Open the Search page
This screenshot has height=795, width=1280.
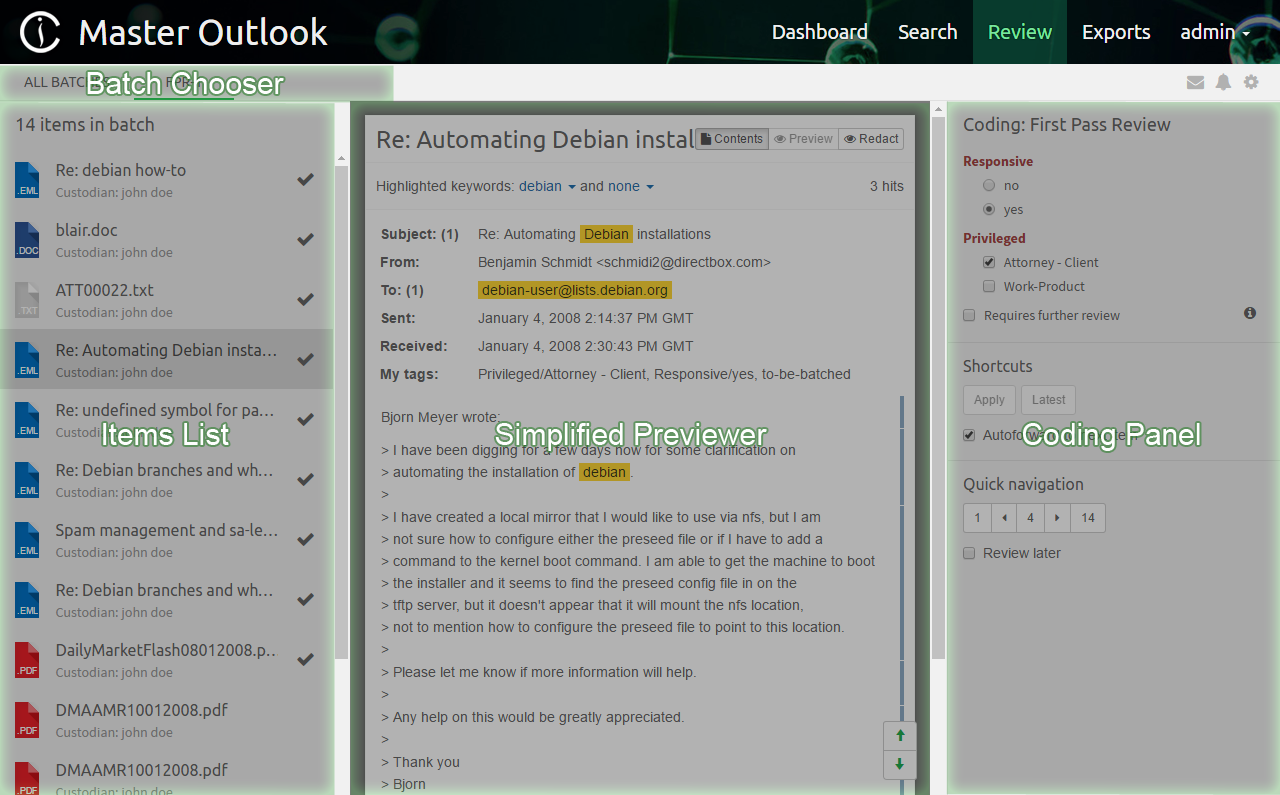coord(927,31)
